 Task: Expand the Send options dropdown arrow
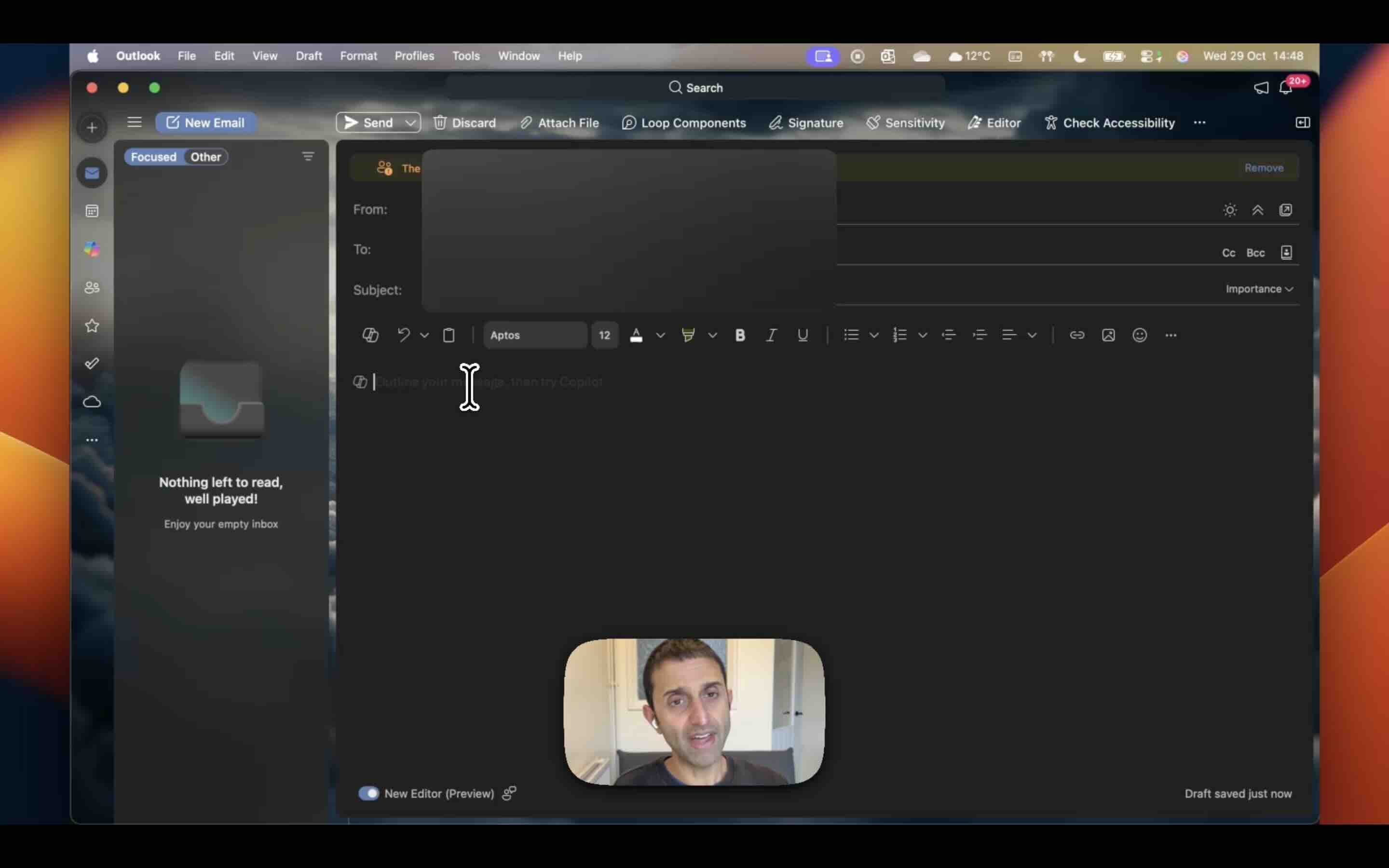[410, 123]
